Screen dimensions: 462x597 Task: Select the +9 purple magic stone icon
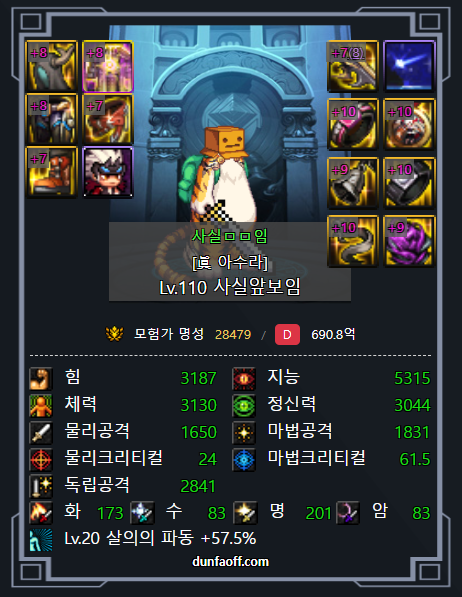click(409, 241)
